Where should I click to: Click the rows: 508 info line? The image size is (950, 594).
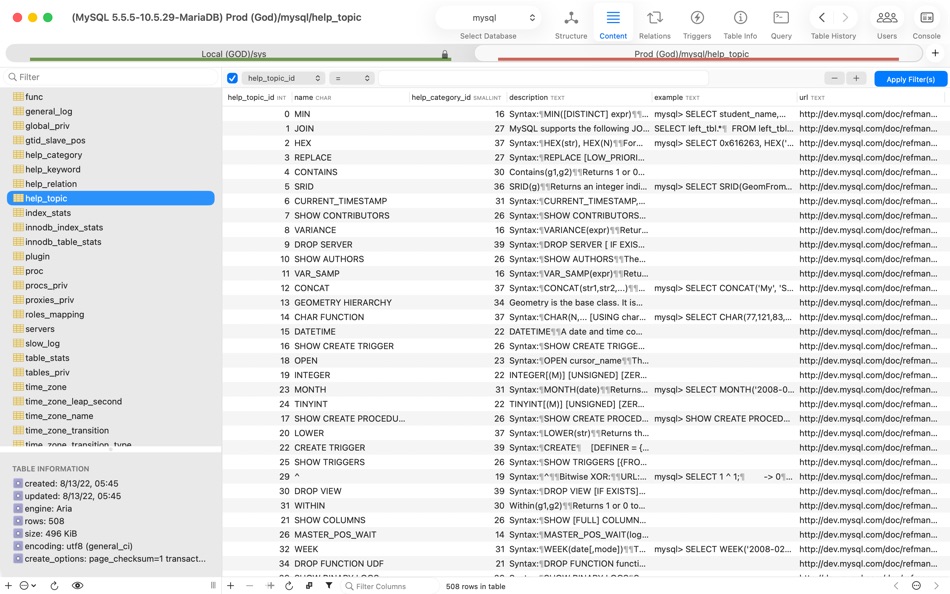coord(39,521)
